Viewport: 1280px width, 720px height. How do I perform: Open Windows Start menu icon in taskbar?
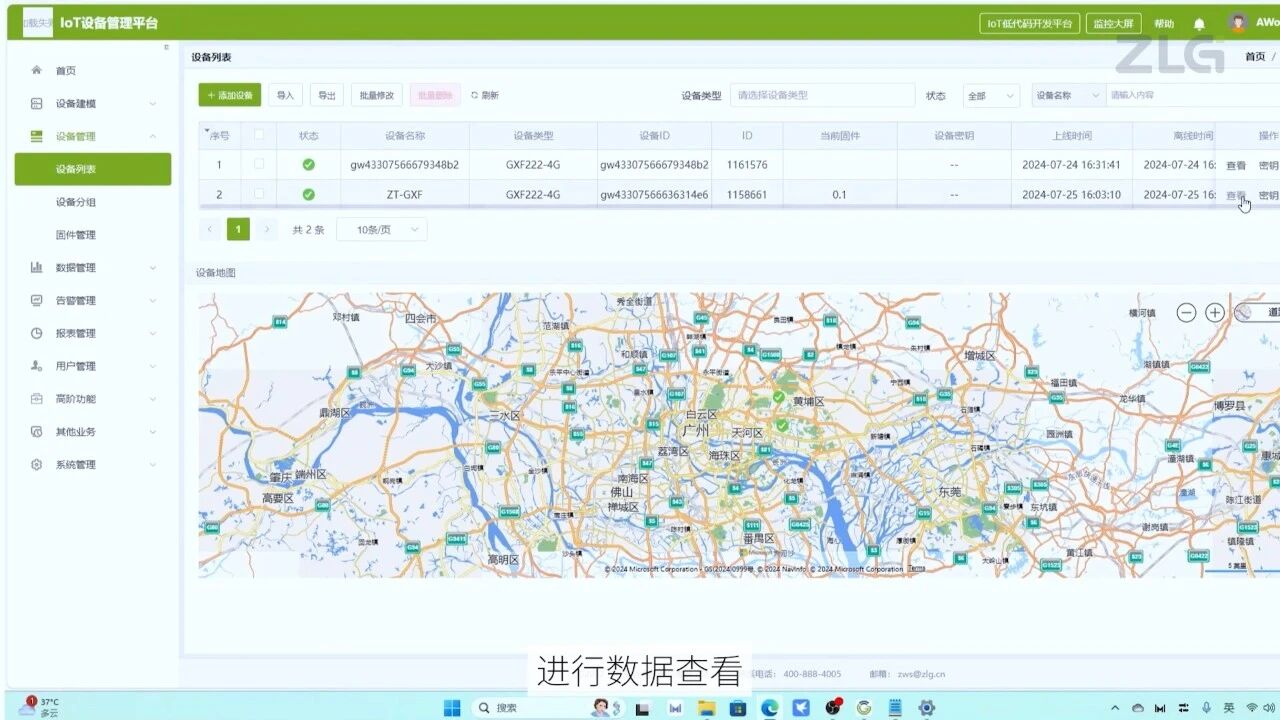point(452,707)
